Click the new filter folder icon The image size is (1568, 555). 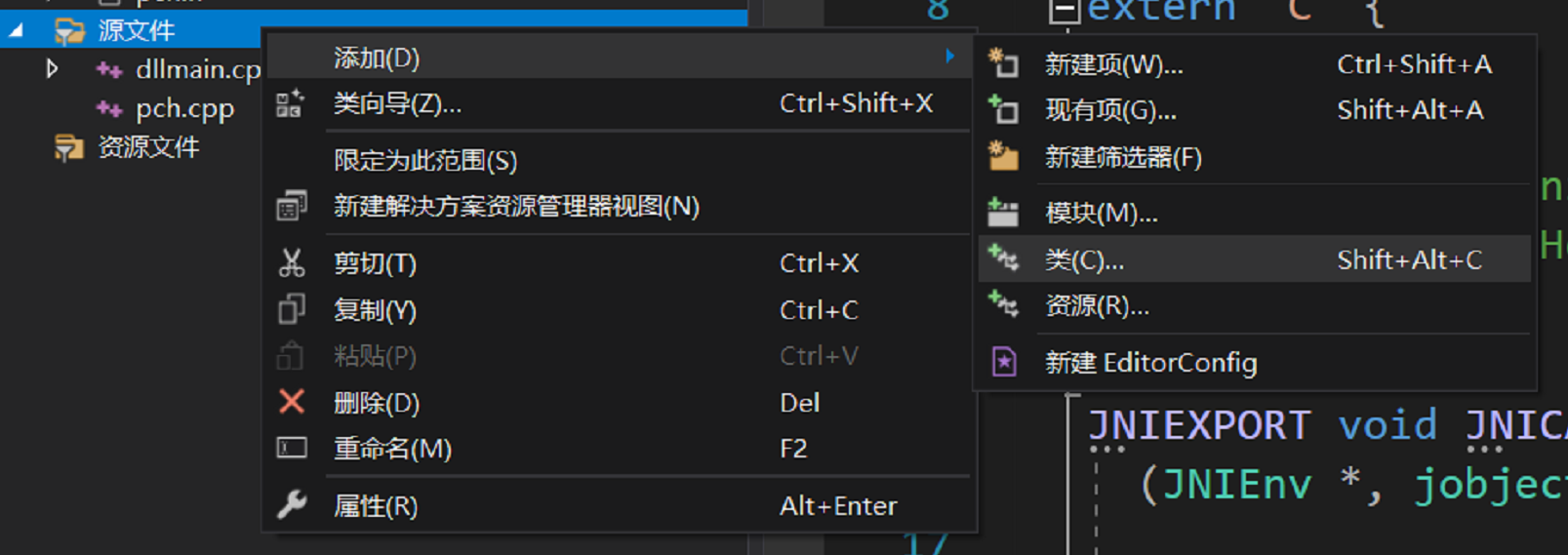click(x=1003, y=157)
